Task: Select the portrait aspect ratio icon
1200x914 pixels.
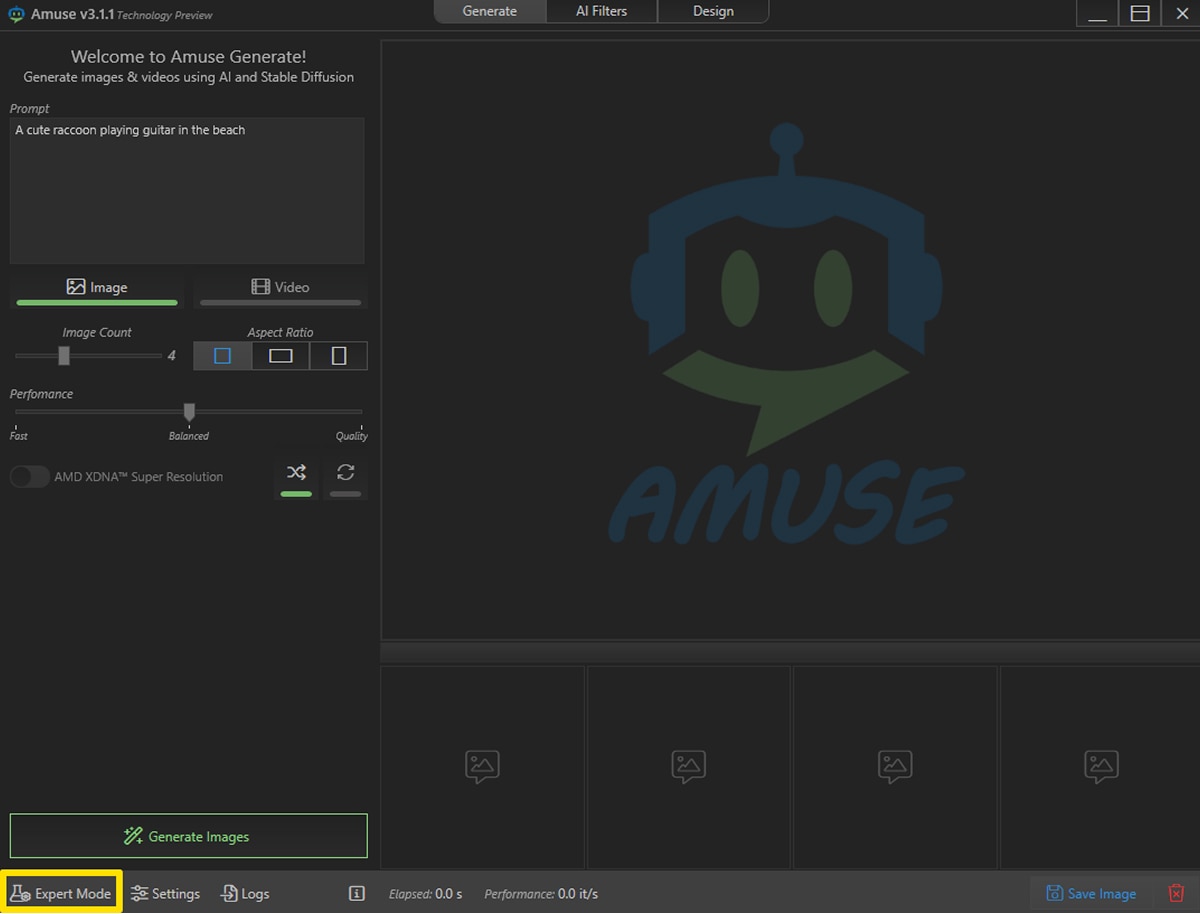Action: tap(339, 356)
